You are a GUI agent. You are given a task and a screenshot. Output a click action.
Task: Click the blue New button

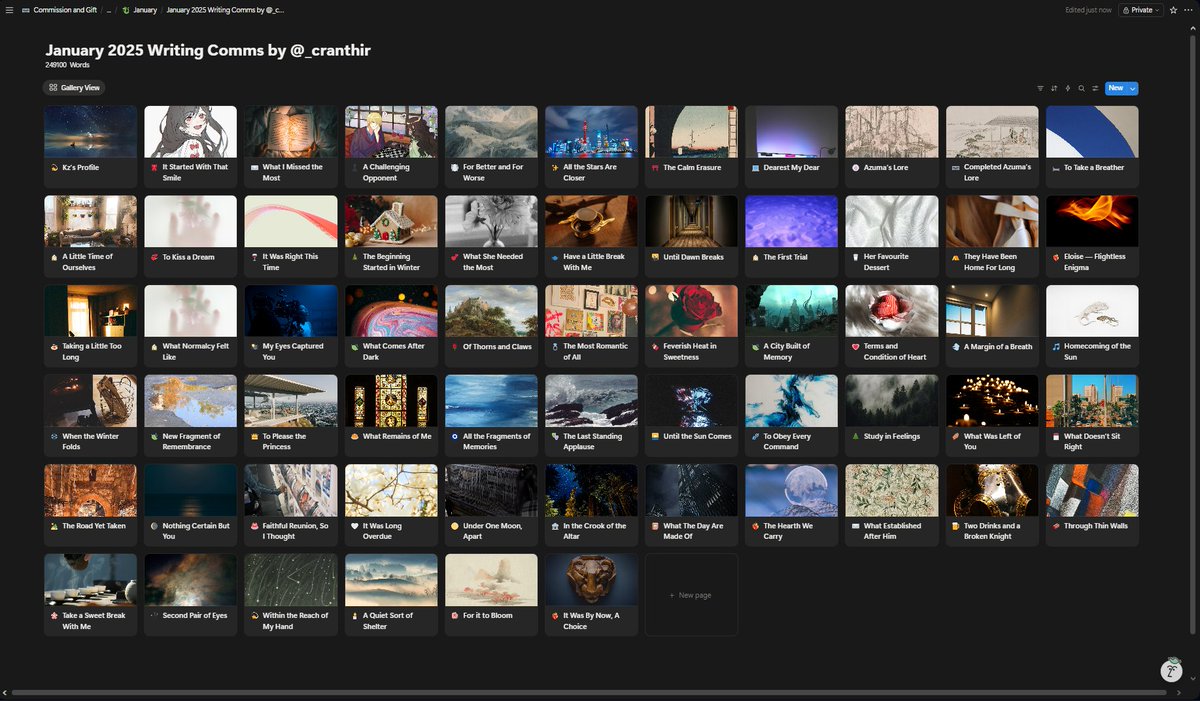(1115, 88)
